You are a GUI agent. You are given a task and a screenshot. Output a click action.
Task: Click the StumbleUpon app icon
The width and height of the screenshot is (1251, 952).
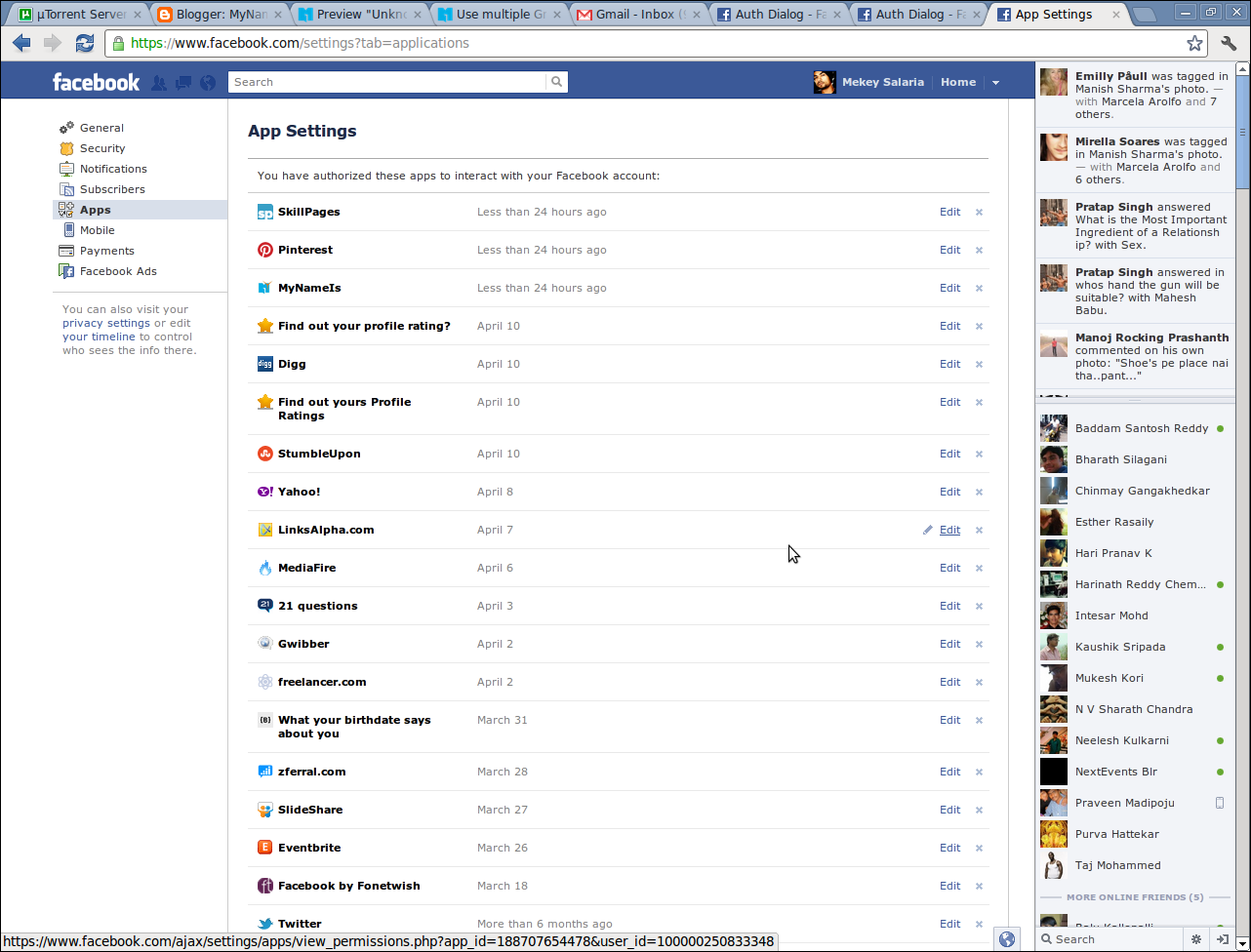click(264, 454)
